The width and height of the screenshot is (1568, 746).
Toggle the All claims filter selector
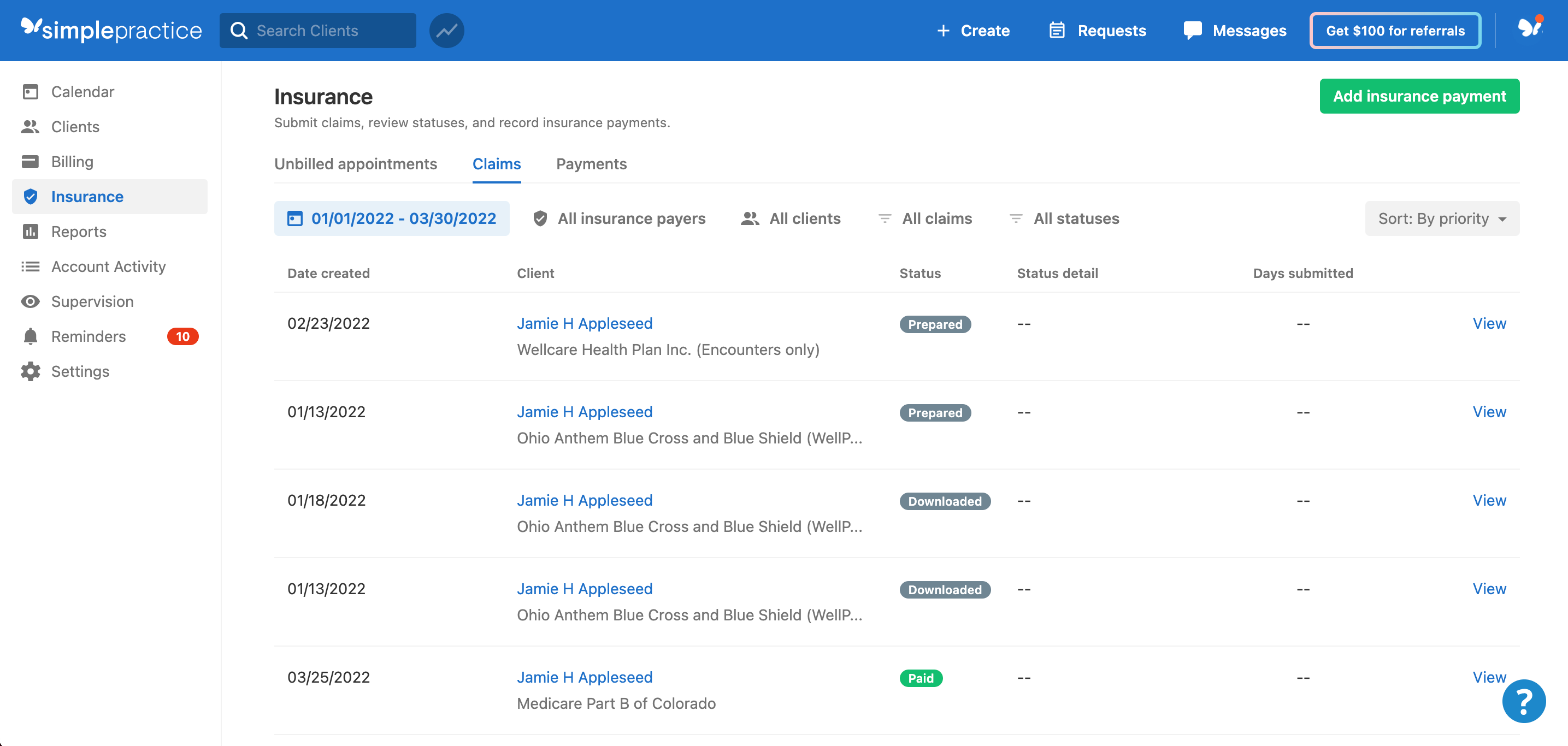coord(925,218)
